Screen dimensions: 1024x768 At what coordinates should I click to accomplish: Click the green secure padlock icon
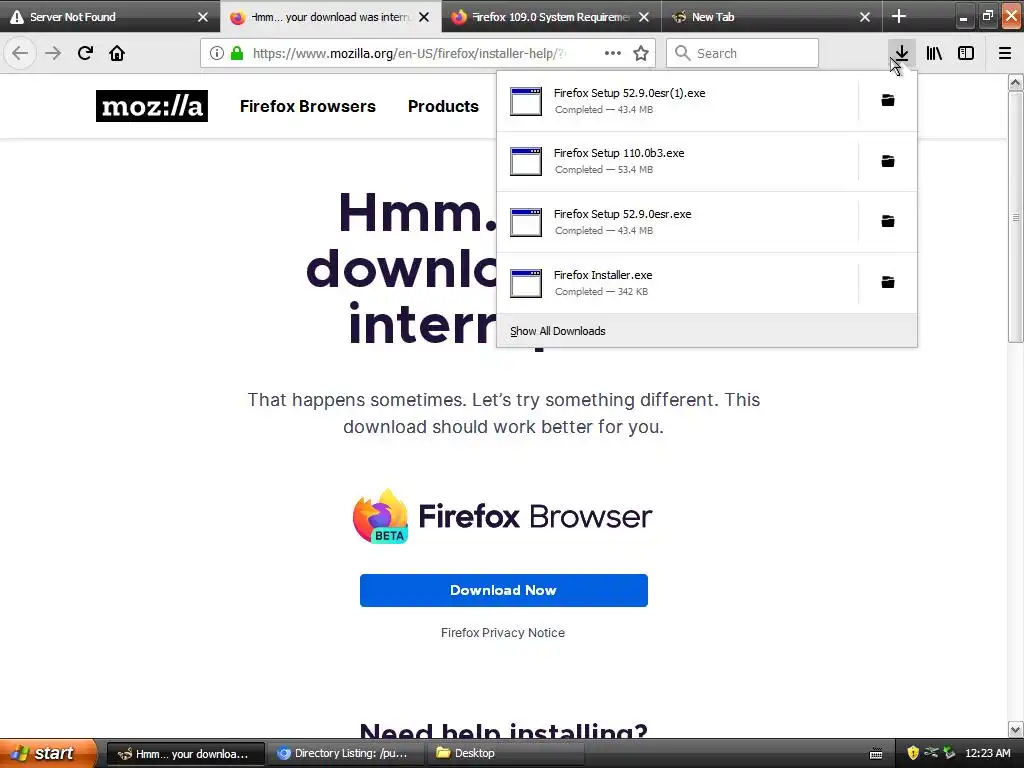pos(237,53)
